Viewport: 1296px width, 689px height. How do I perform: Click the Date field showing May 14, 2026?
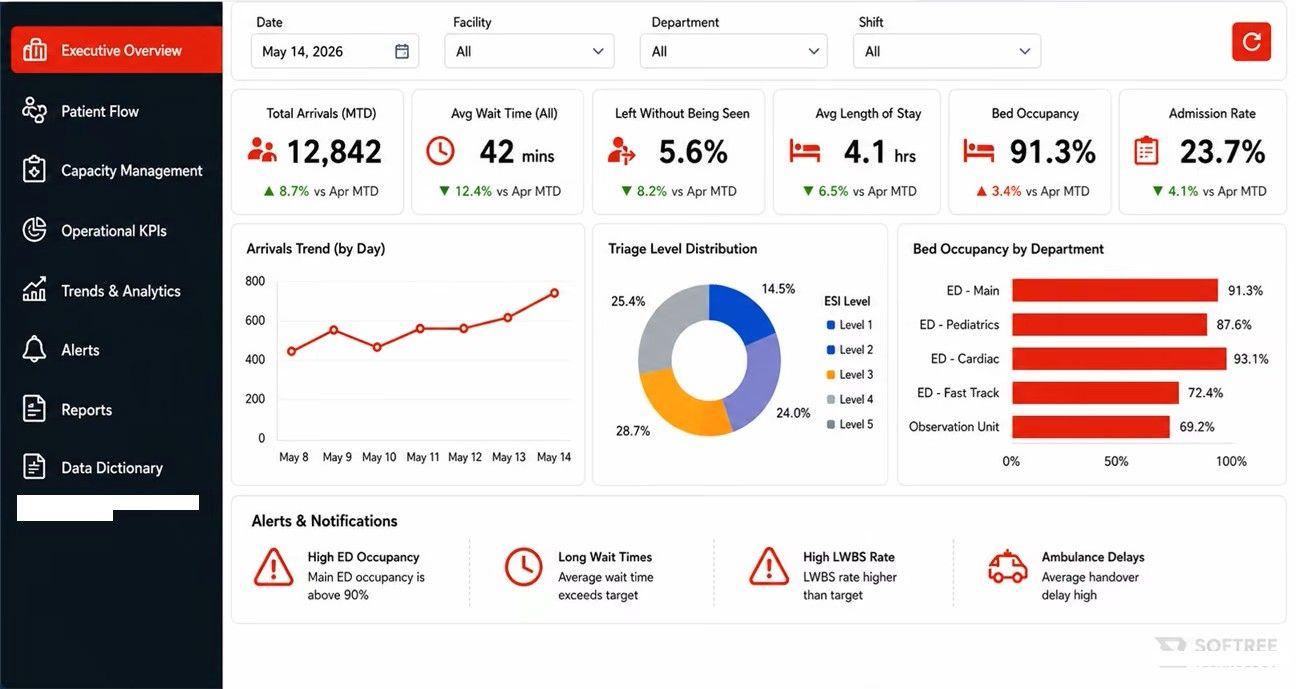[x=335, y=51]
